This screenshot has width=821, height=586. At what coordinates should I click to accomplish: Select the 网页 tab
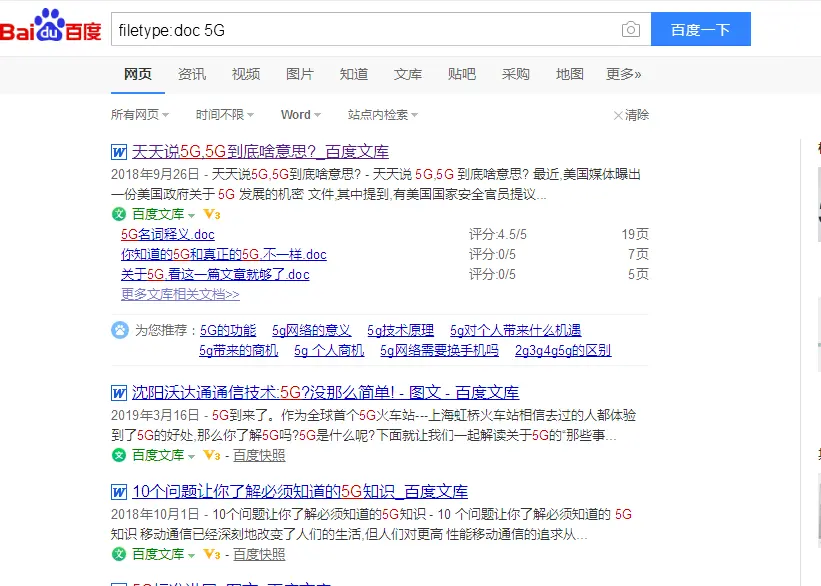[x=138, y=74]
